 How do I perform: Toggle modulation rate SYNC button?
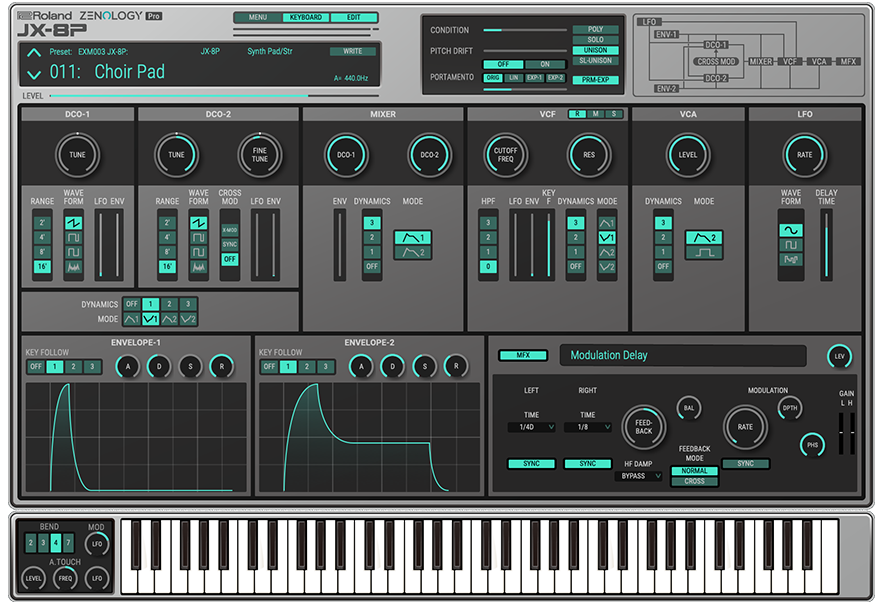click(745, 463)
